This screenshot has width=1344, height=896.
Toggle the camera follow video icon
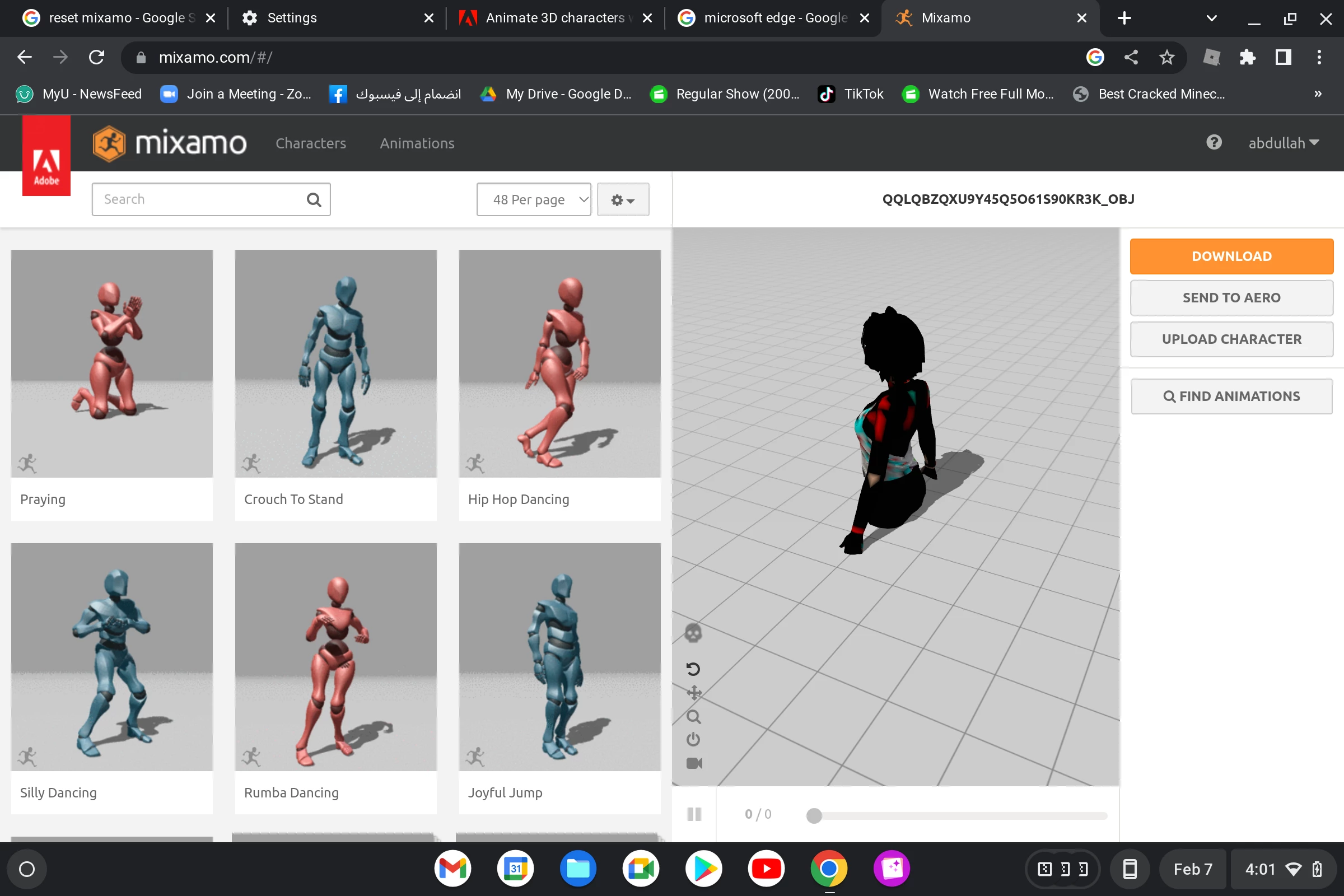(x=694, y=763)
